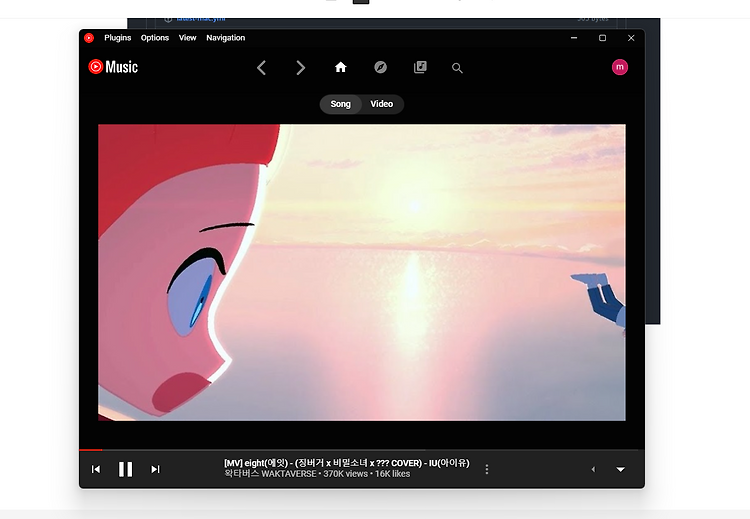750x519 pixels.
Task: Collapse the player page with down arrow
Action: [620, 469]
